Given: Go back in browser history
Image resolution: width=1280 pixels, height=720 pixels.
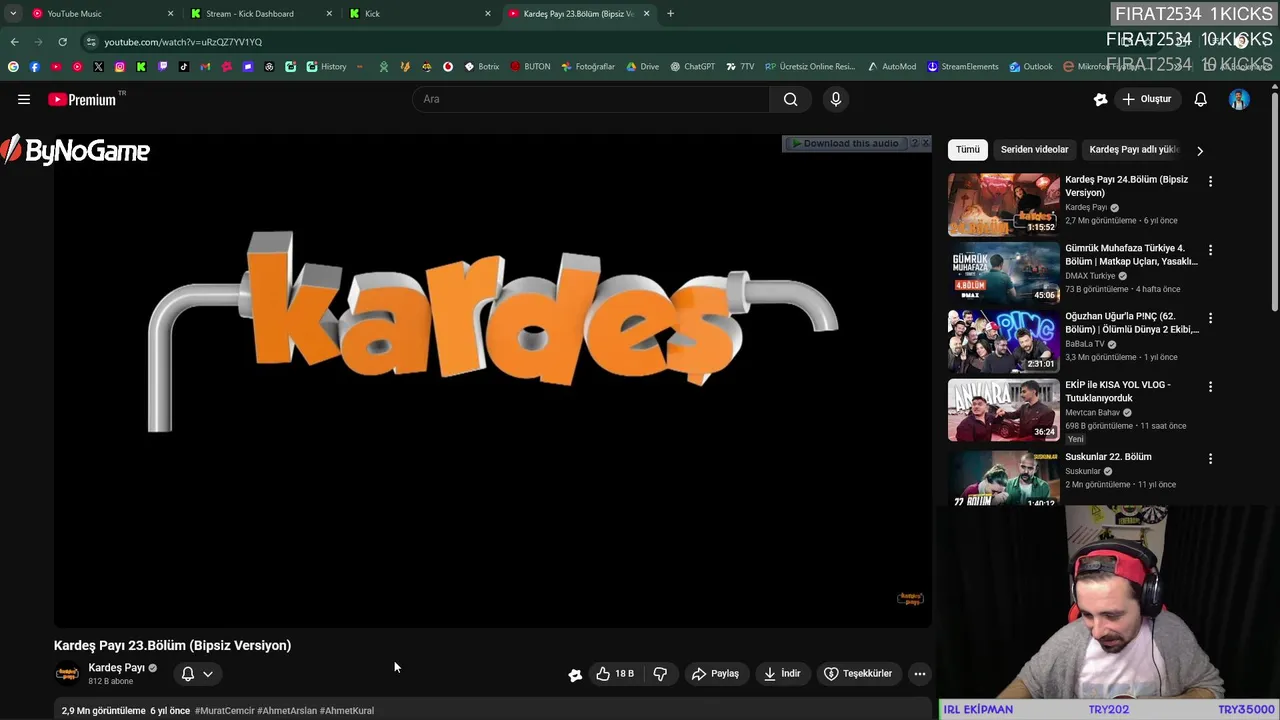Looking at the screenshot, I should pos(14,42).
